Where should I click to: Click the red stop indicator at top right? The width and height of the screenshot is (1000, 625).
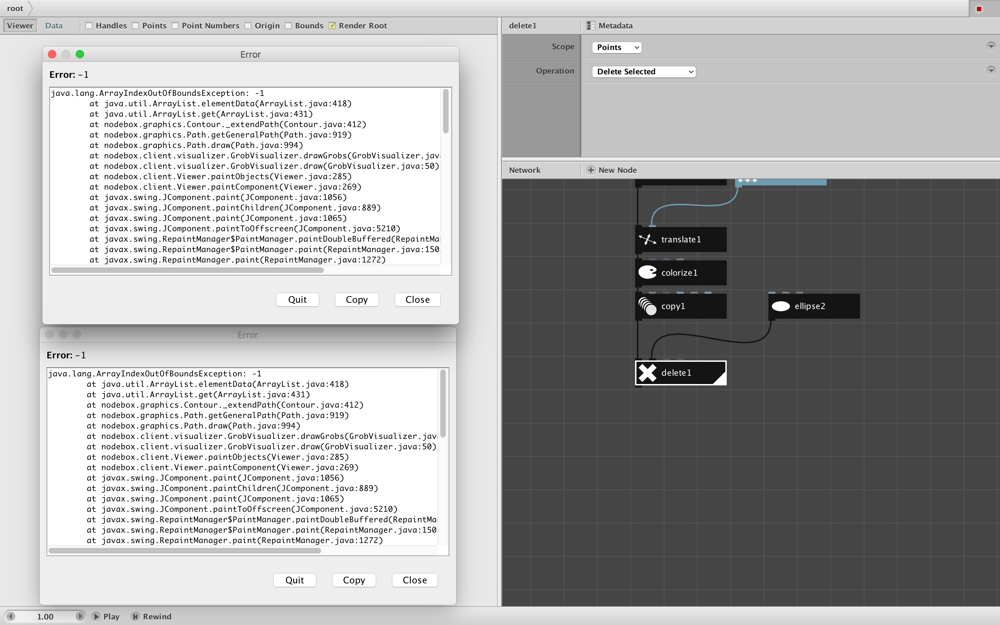(x=979, y=9)
